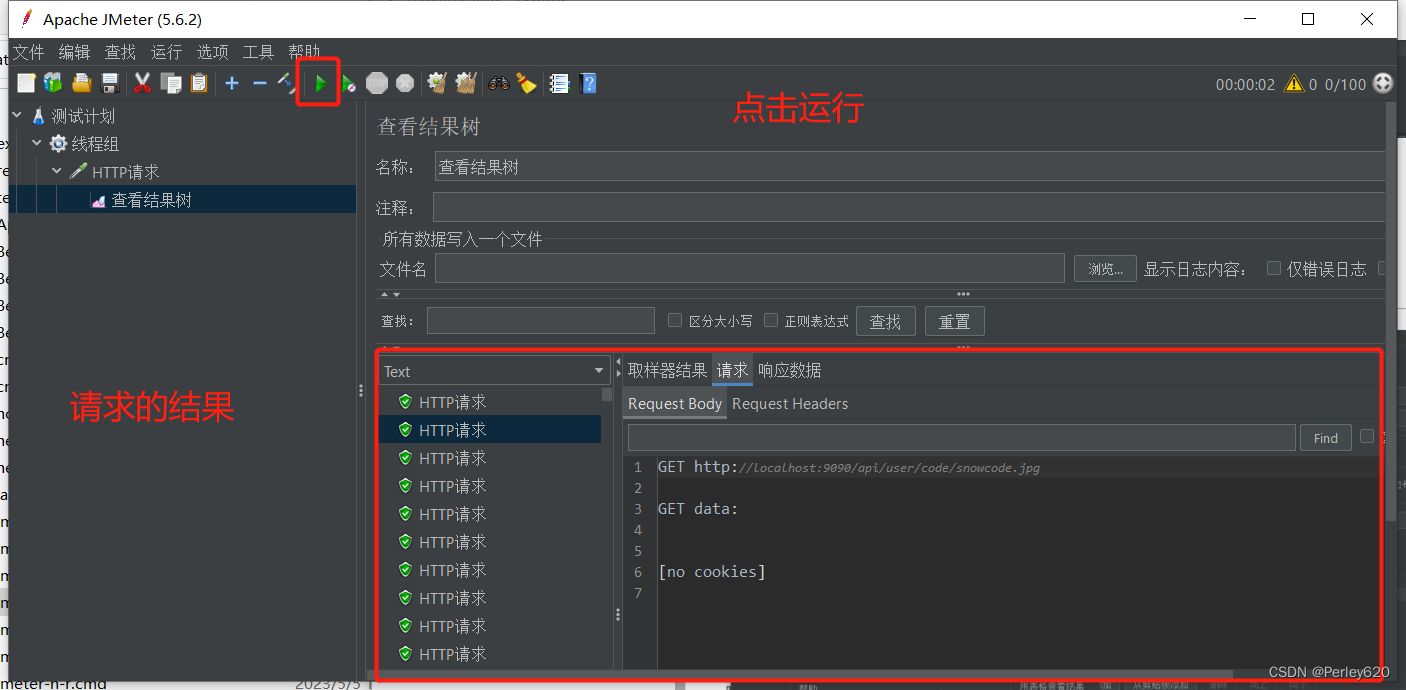Screen dimensions: 1406x690
Task: Cut selection using the scissors icon
Action: 142,84
